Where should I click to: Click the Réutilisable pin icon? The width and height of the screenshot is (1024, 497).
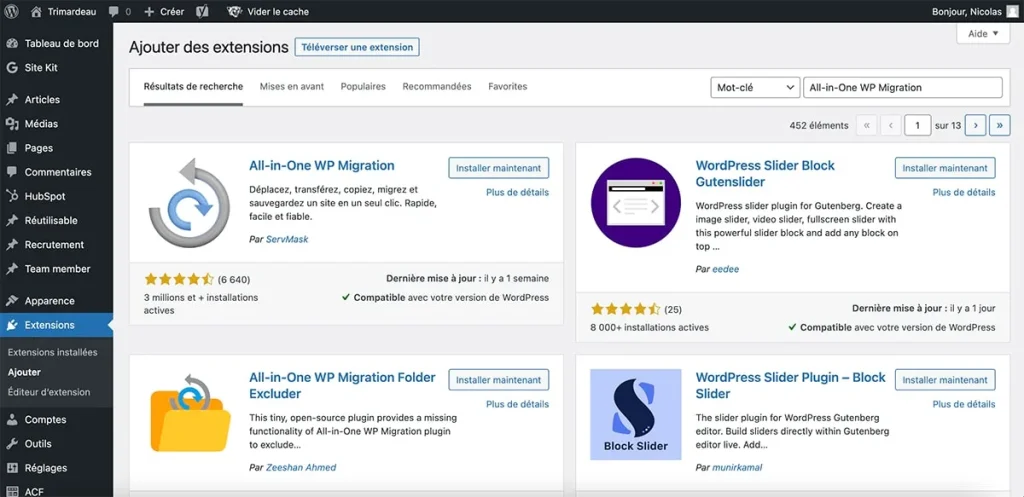pos(12,221)
